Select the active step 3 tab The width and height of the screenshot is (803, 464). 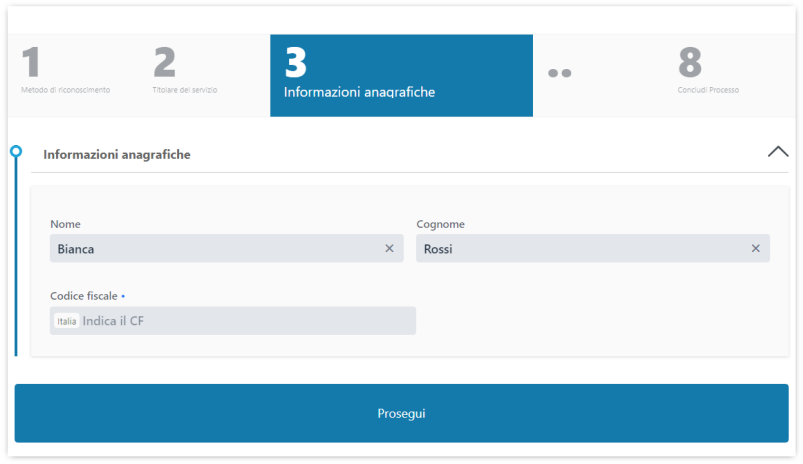(400, 76)
